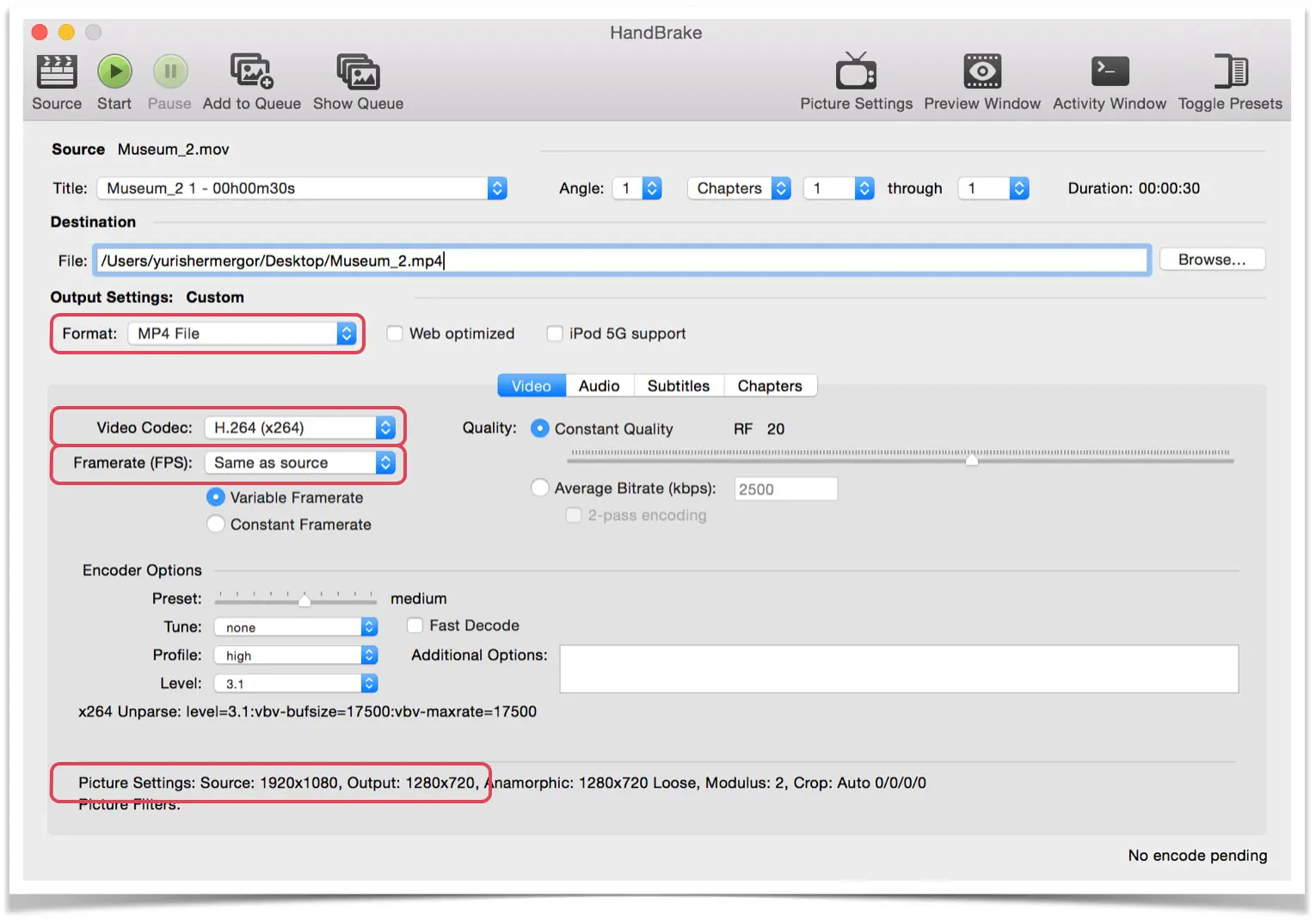The width and height of the screenshot is (1316, 922).
Task: Open the Video Codec H.264 dropdown
Action: [300, 427]
